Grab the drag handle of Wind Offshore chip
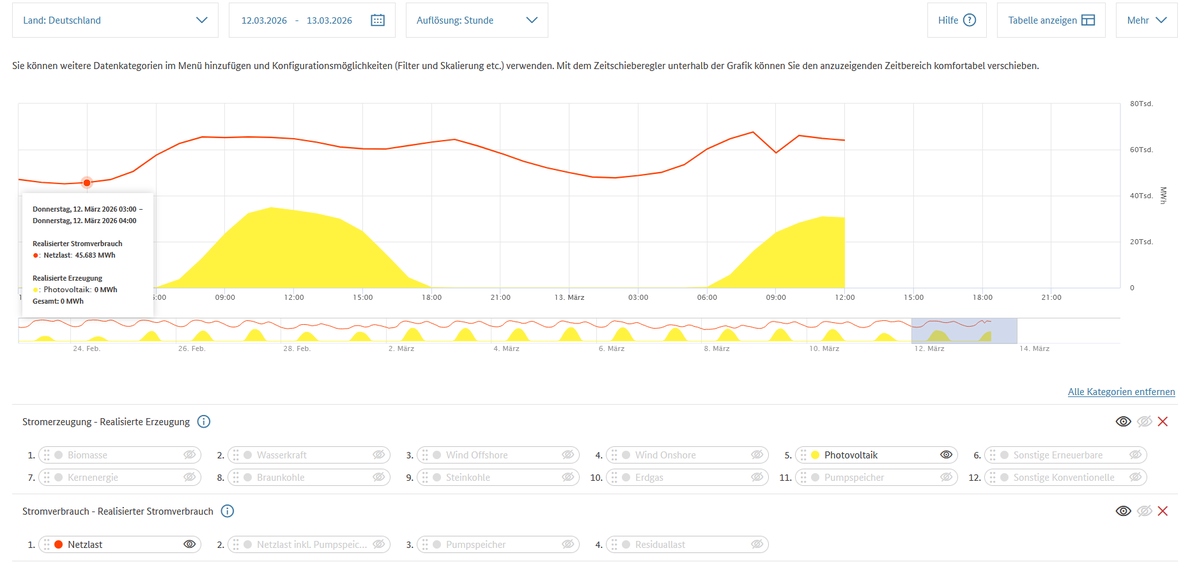The height and width of the screenshot is (562, 1199). pos(425,455)
